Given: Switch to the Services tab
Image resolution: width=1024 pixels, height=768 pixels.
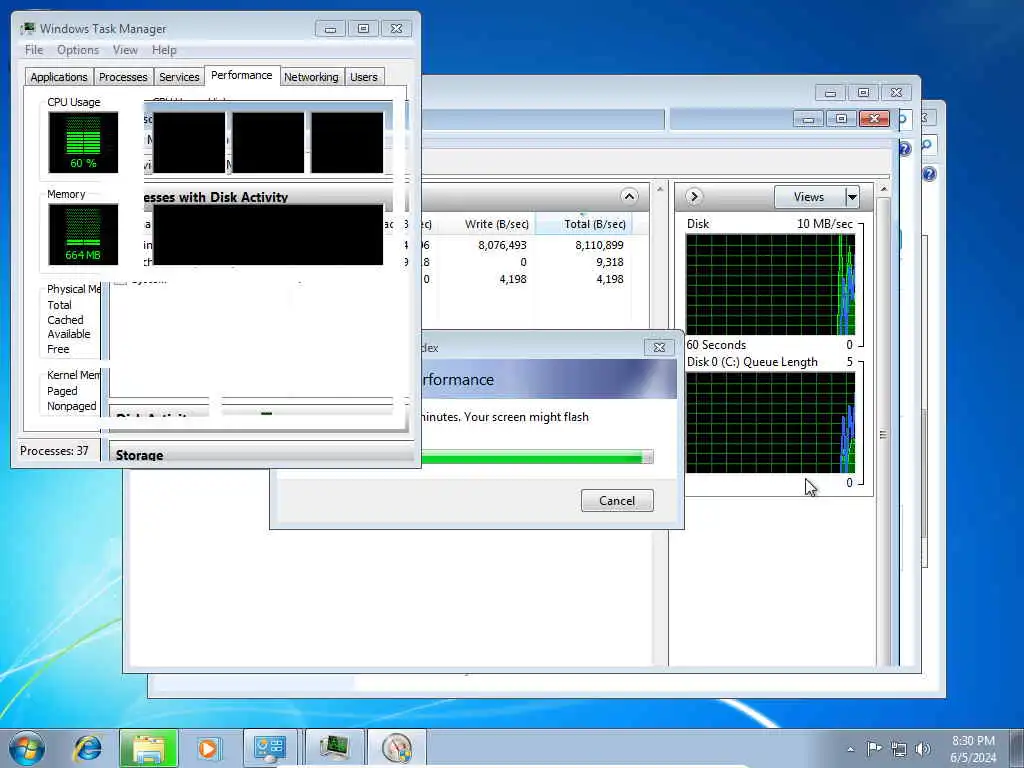Looking at the screenshot, I should (x=179, y=77).
